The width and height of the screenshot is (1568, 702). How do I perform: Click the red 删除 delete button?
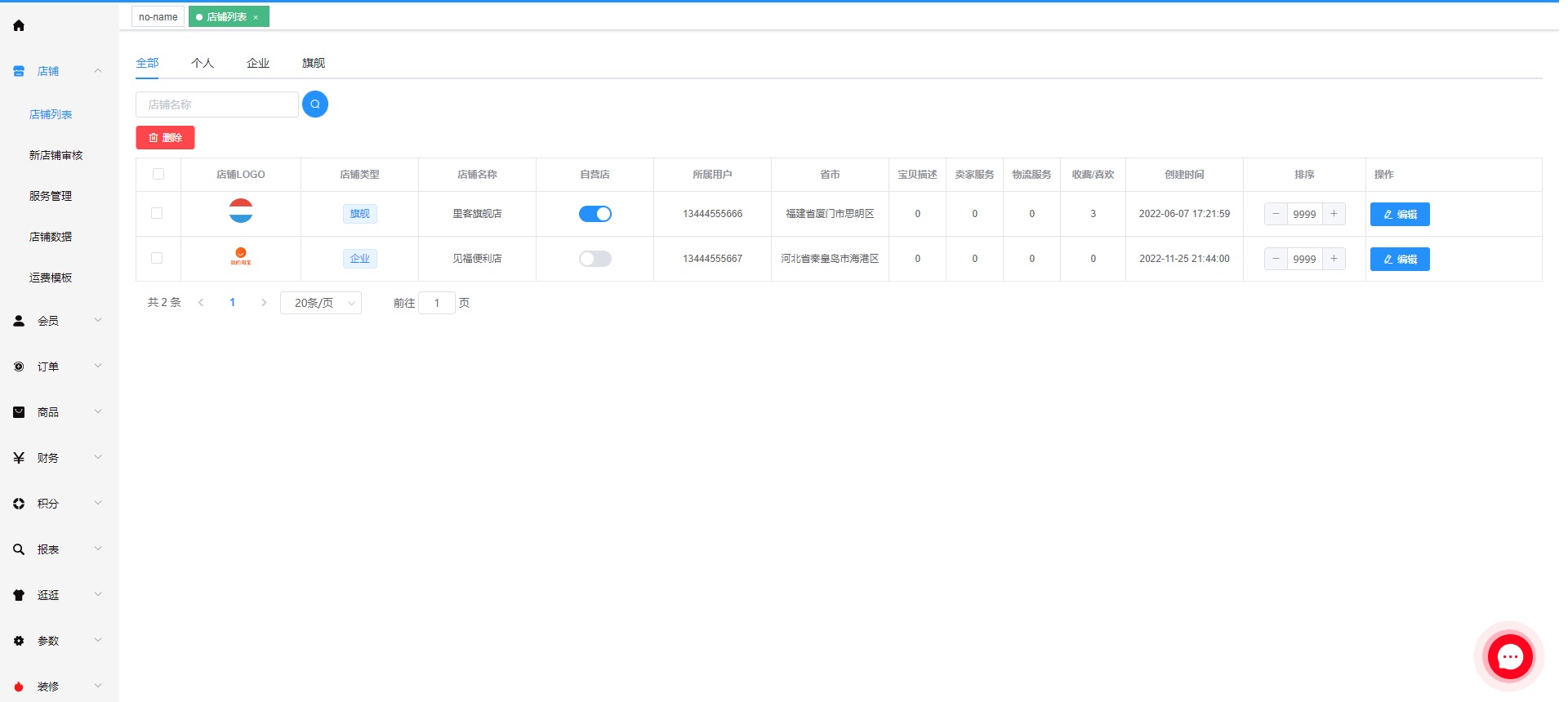(165, 137)
